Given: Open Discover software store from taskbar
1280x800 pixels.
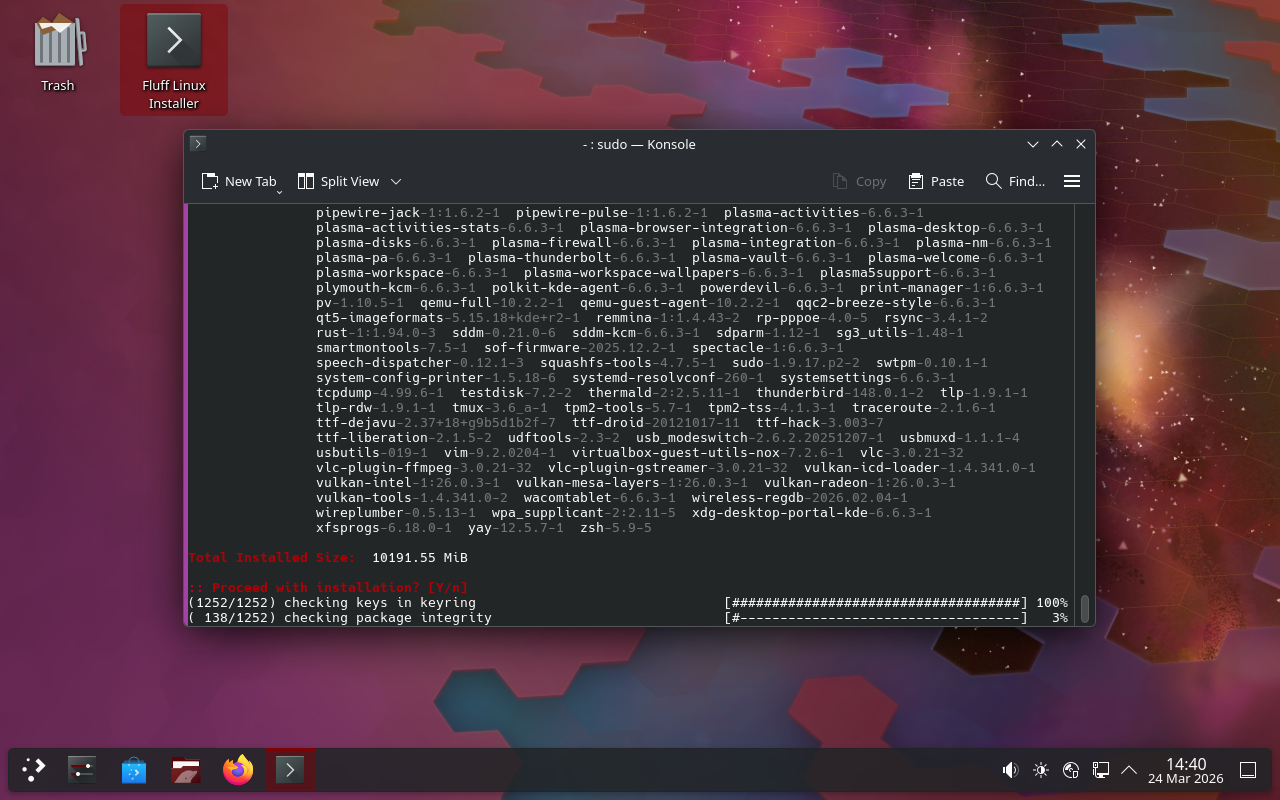Looking at the screenshot, I should (134, 769).
